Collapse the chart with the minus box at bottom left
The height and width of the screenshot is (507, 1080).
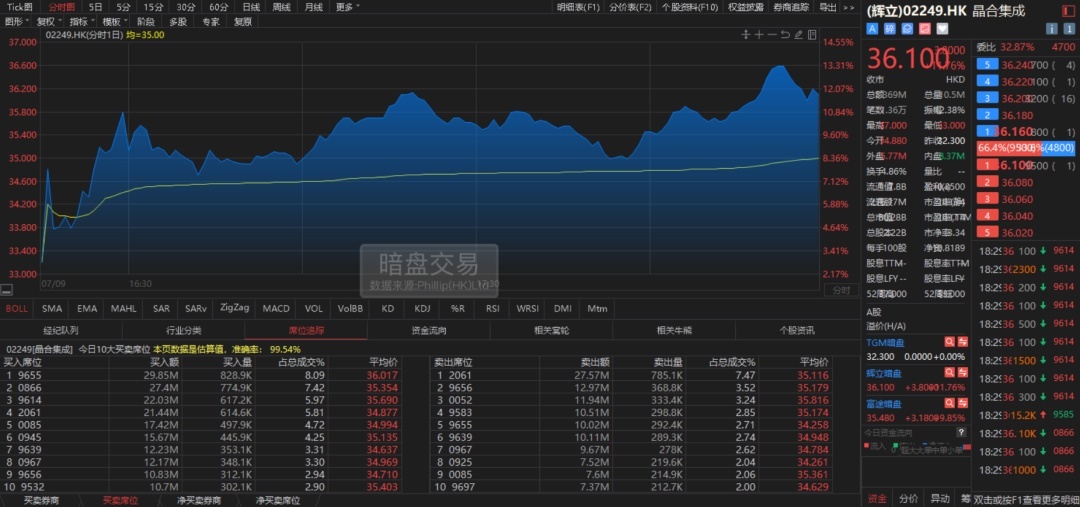6,290
